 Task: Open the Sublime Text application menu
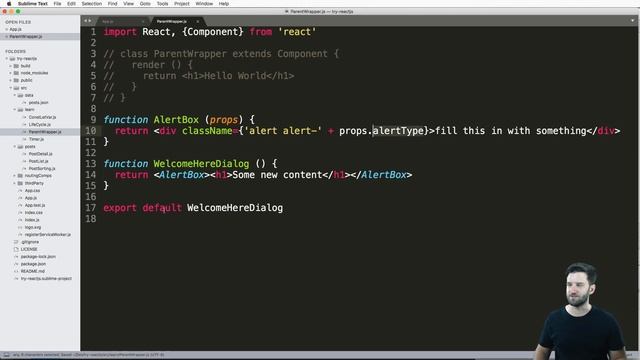[x=33, y=4]
